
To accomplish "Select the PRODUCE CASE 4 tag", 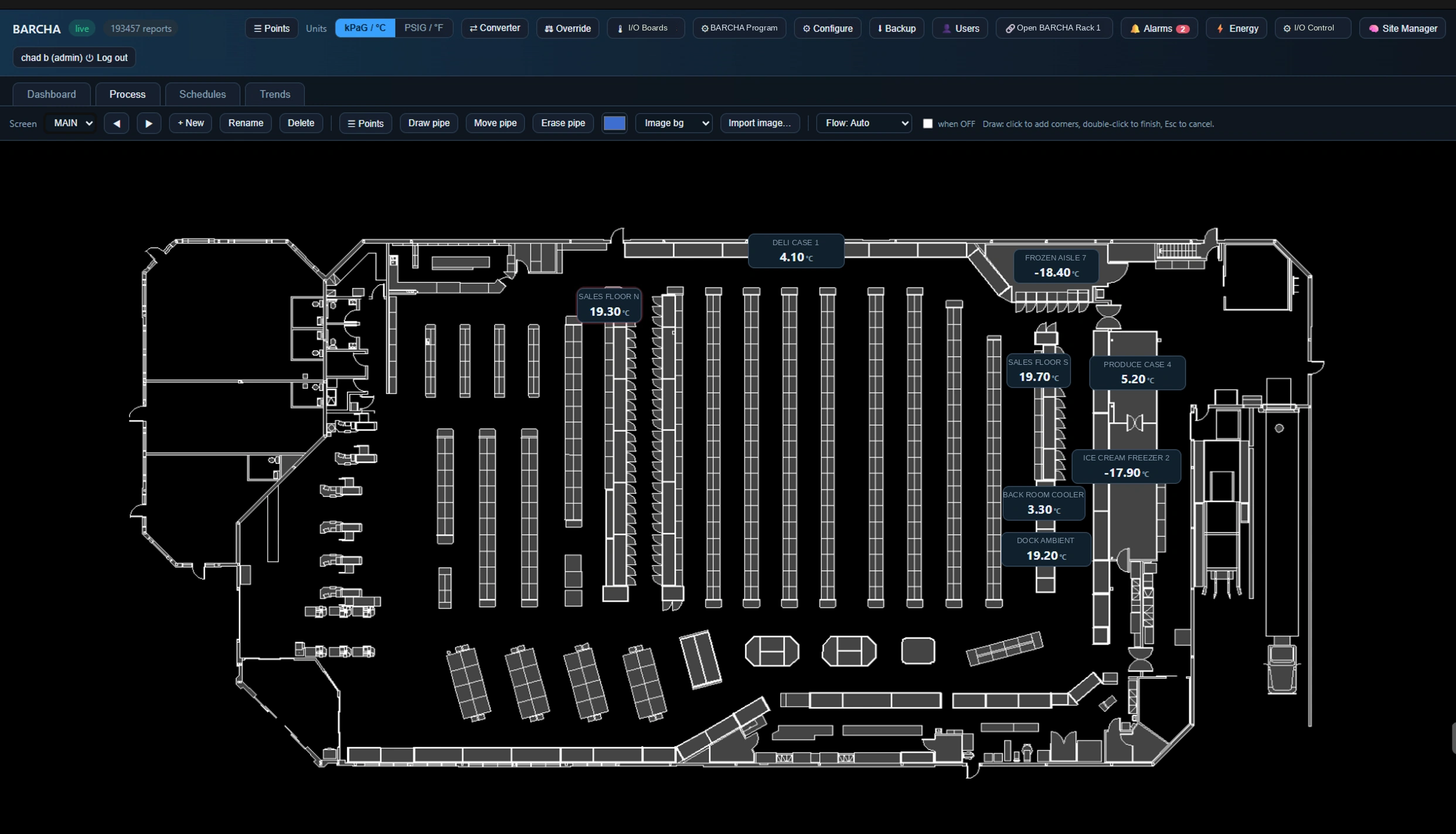I will click(1137, 373).
